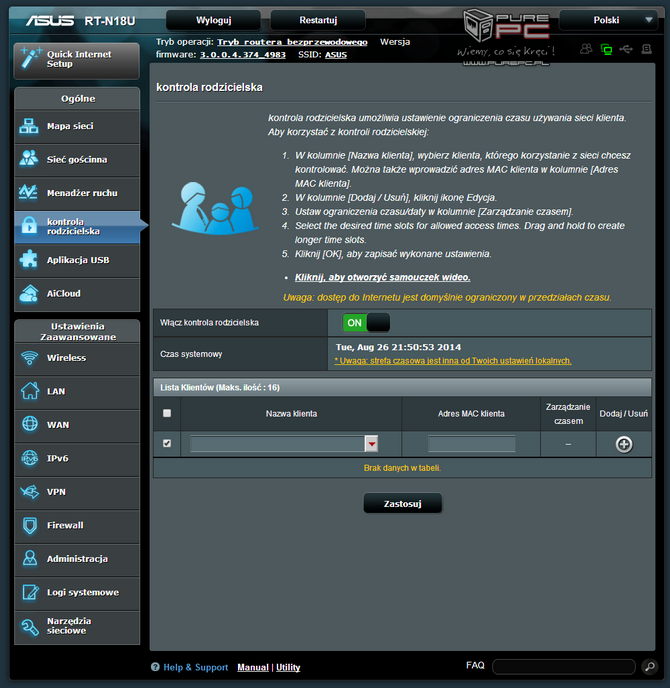Select Administracja in the sidebar
The width and height of the screenshot is (670, 688).
click(x=77, y=559)
